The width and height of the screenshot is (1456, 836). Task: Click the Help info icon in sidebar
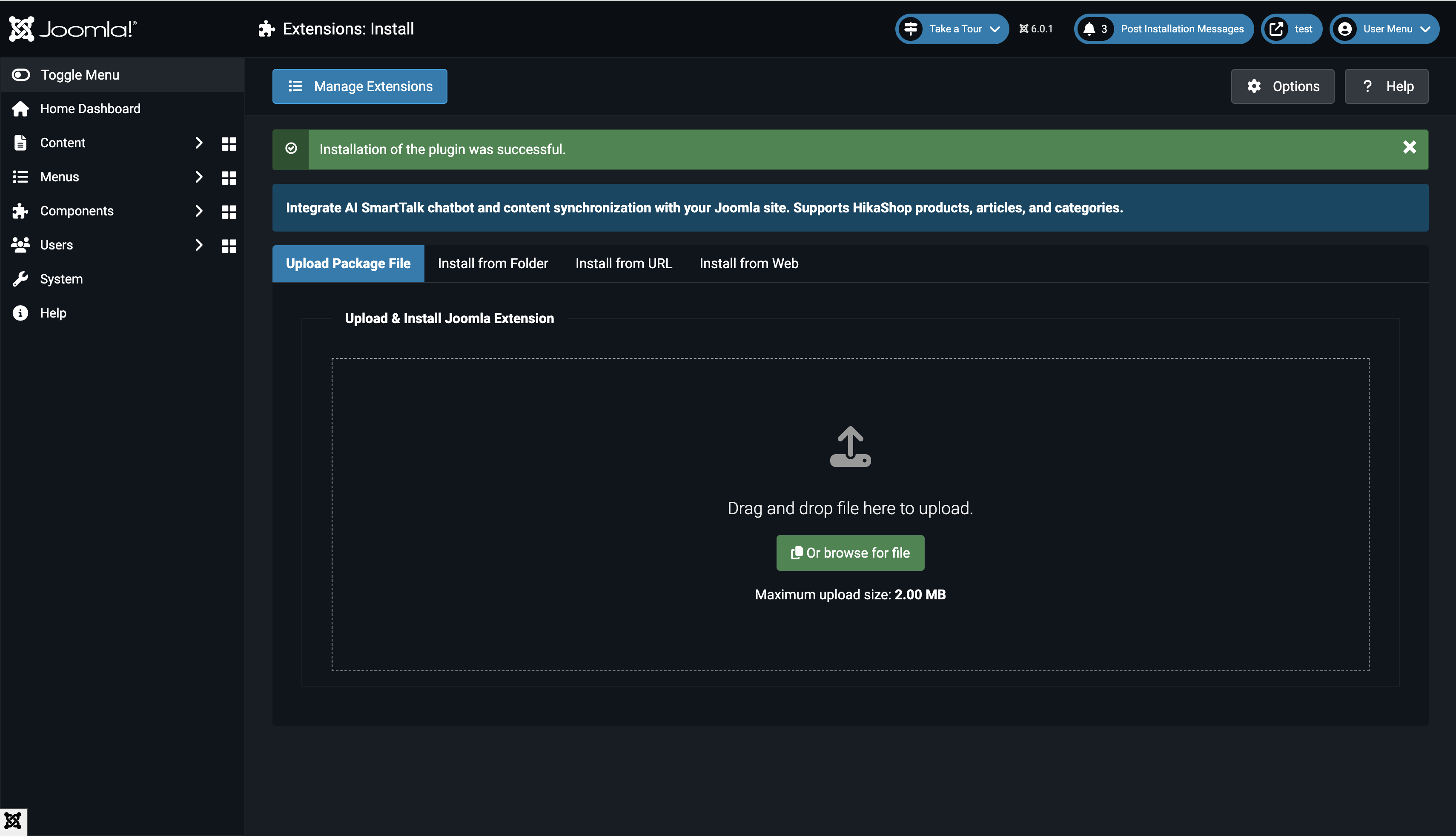point(21,312)
